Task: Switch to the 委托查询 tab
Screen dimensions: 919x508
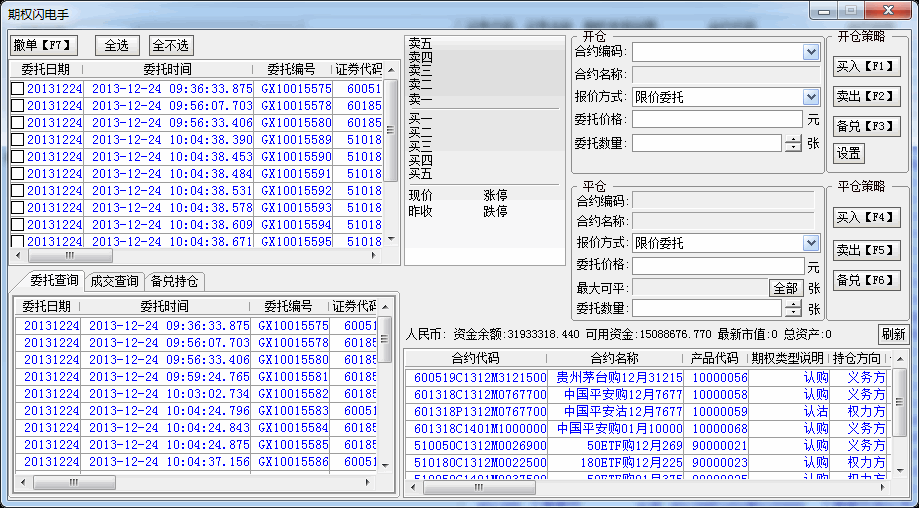Action: (53, 281)
